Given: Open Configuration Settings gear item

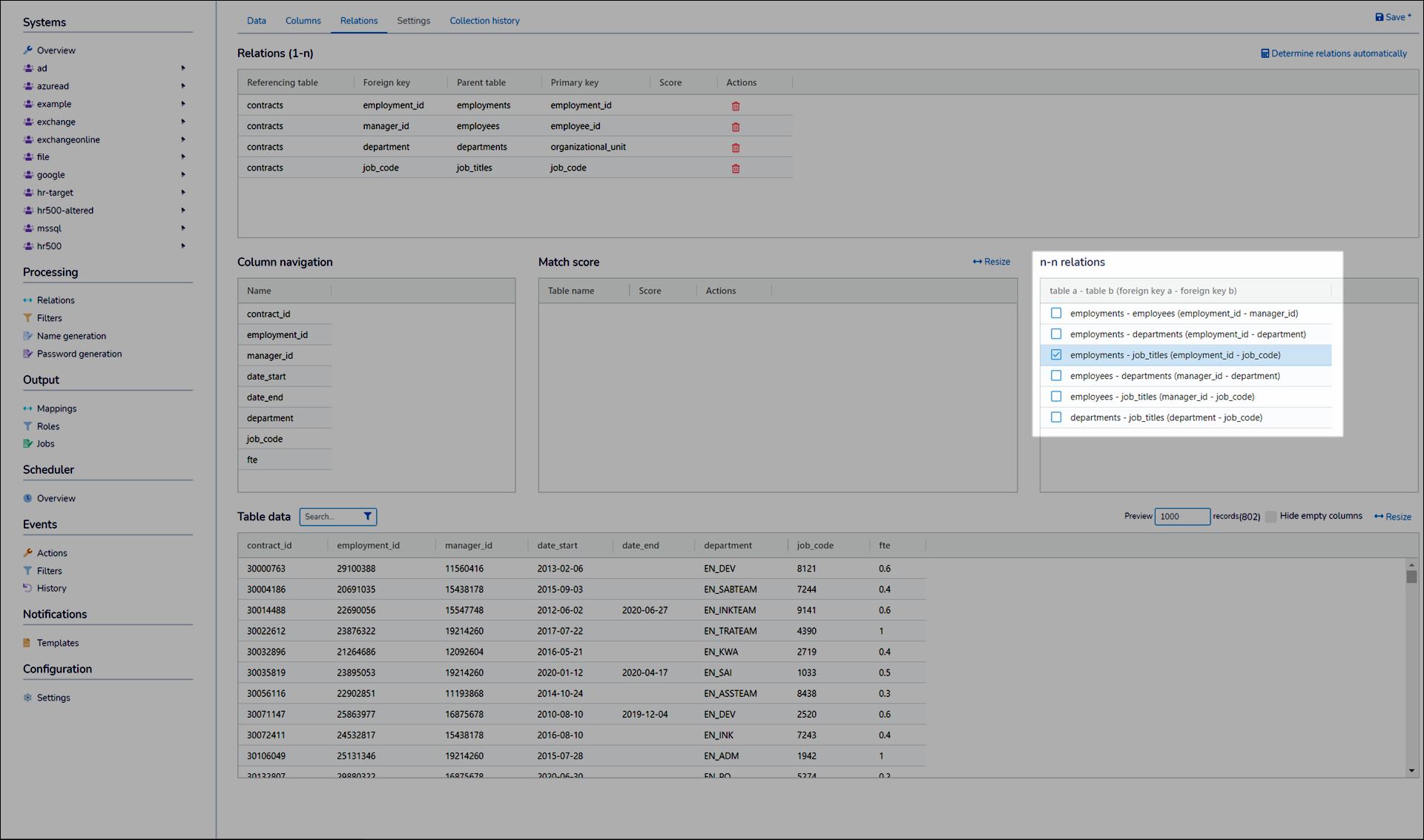Looking at the screenshot, I should coord(53,698).
